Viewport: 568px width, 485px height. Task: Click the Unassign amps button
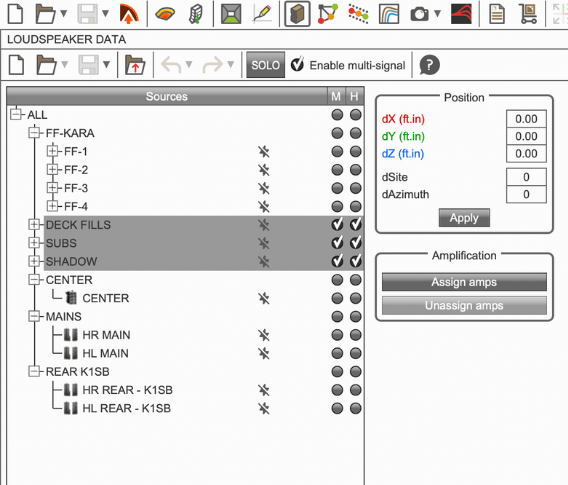click(464, 306)
